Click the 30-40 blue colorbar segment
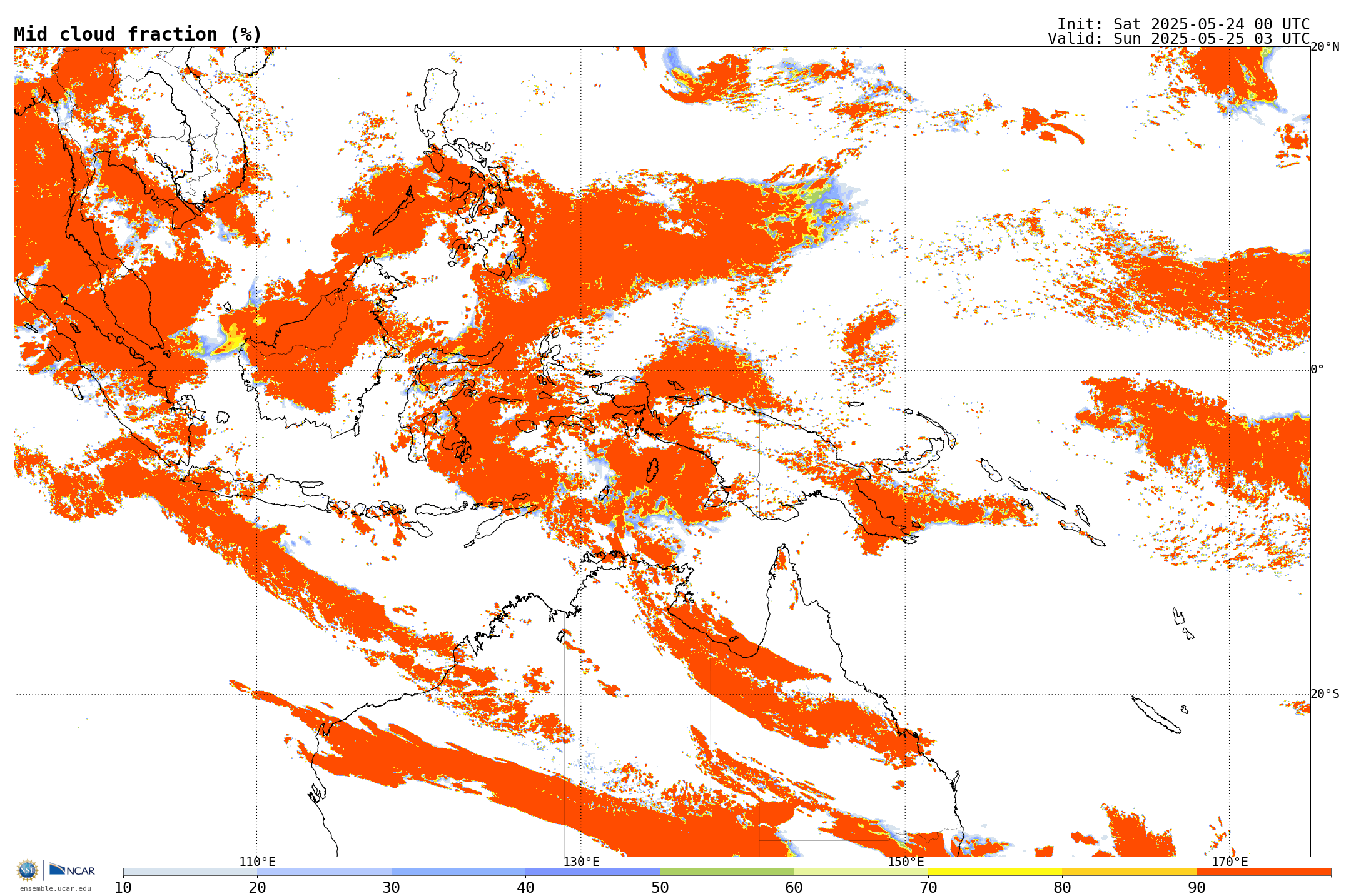1351x896 pixels. coord(458,872)
